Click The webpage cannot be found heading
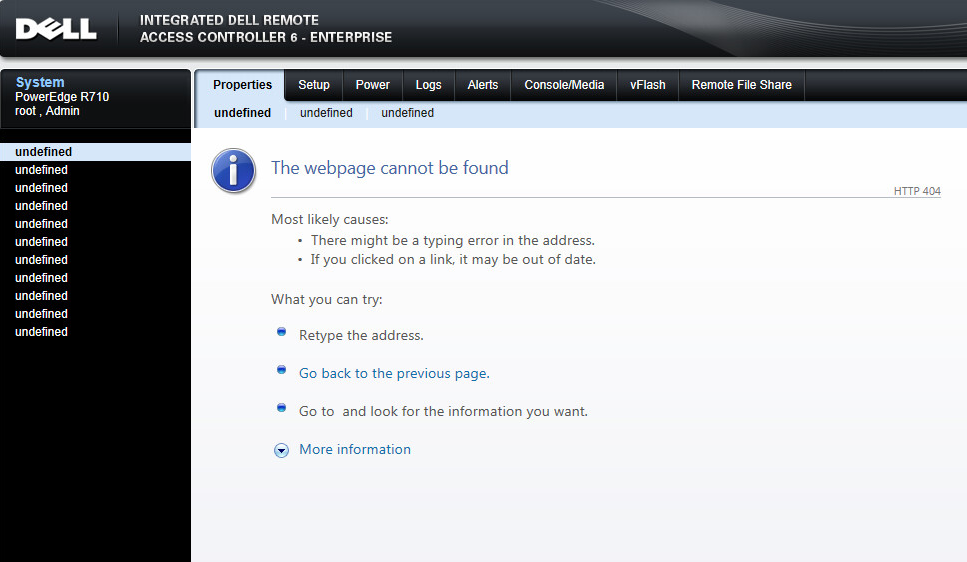 tap(390, 168)
